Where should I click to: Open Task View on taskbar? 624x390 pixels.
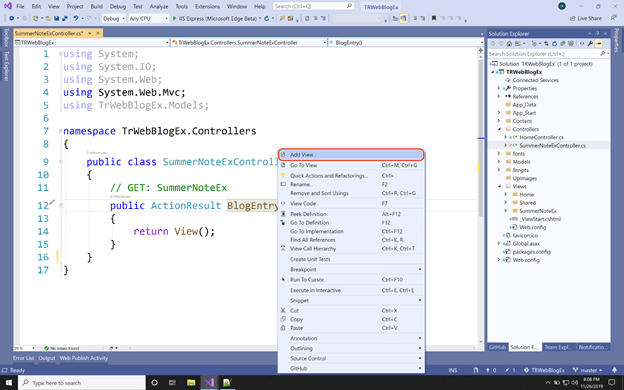point(172,382)
